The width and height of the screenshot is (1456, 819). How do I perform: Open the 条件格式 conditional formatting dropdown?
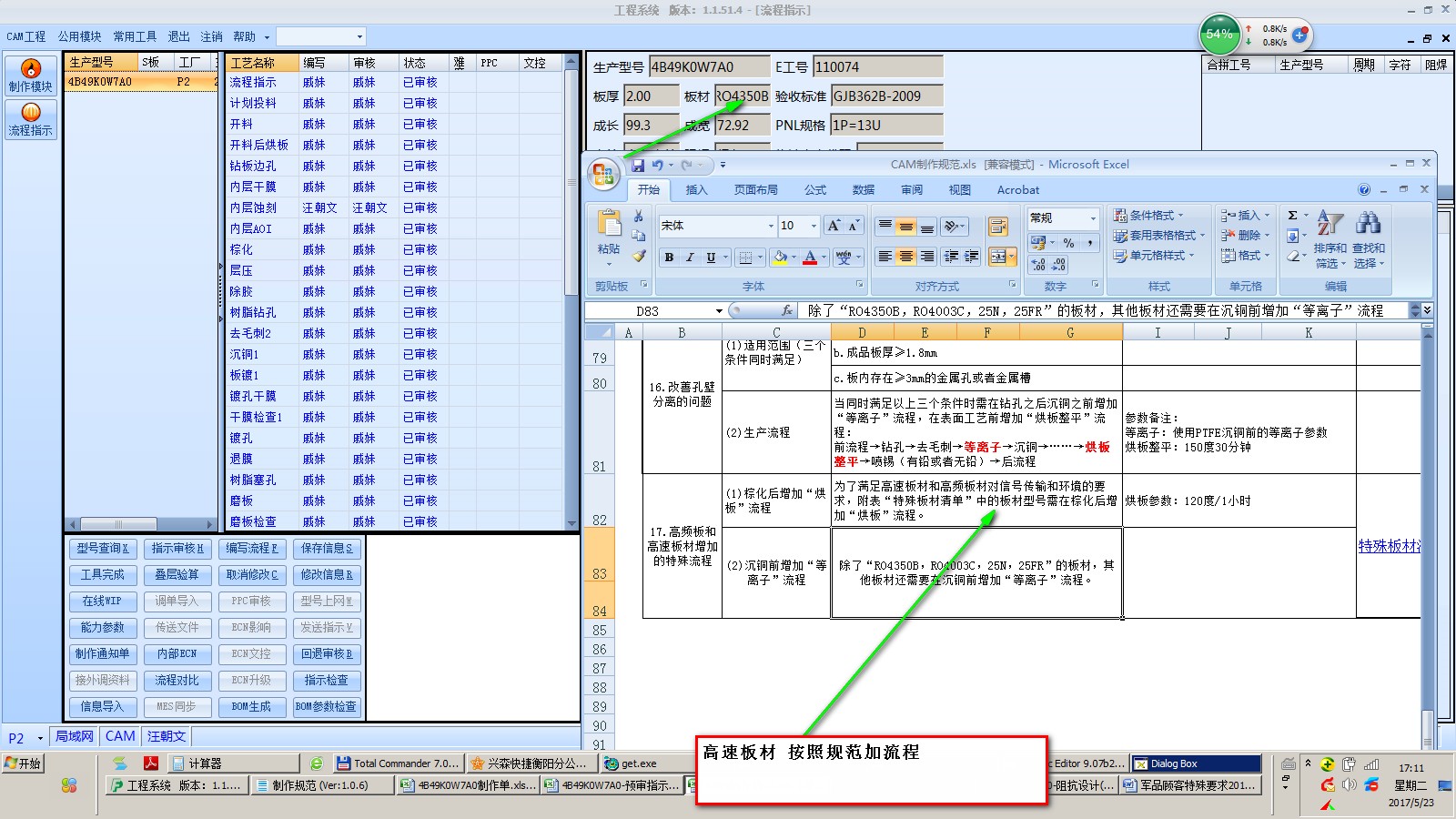1148,216
